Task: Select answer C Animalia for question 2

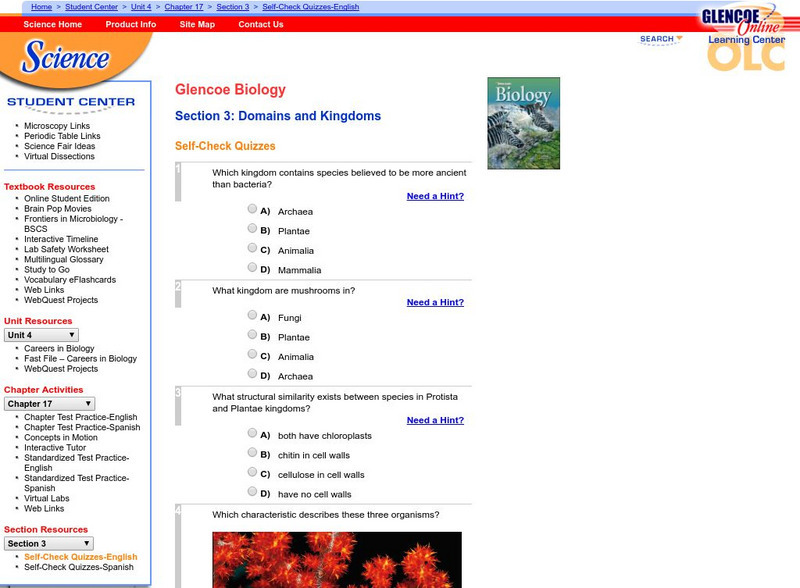Action: [x=252, y=354]
